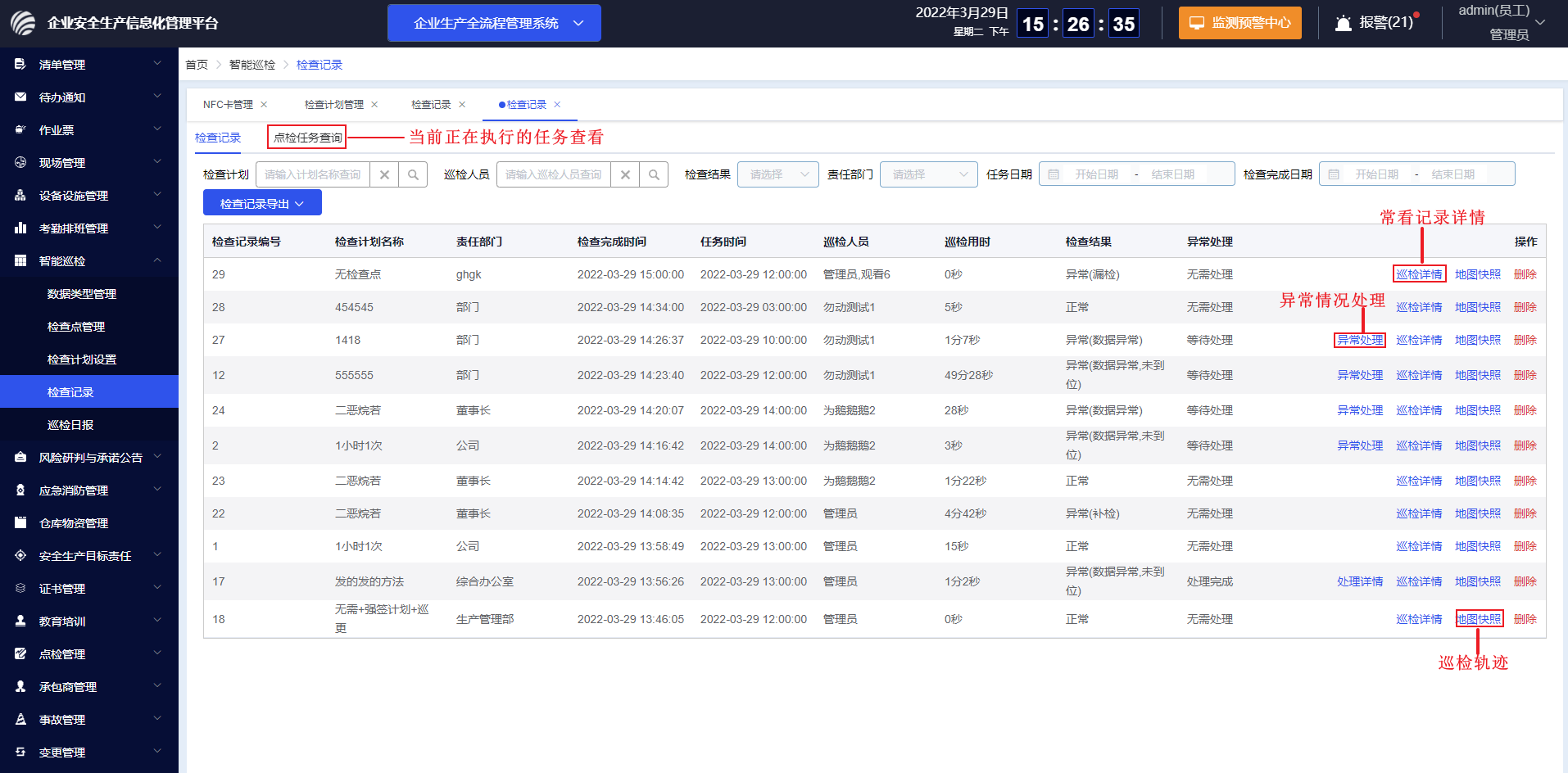
Task: Click 任务日期 start date field
Action: (1096, 174)
